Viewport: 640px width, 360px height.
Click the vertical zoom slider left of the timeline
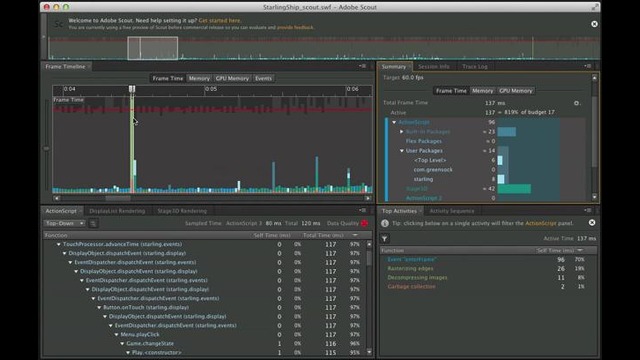click(47, 149)
